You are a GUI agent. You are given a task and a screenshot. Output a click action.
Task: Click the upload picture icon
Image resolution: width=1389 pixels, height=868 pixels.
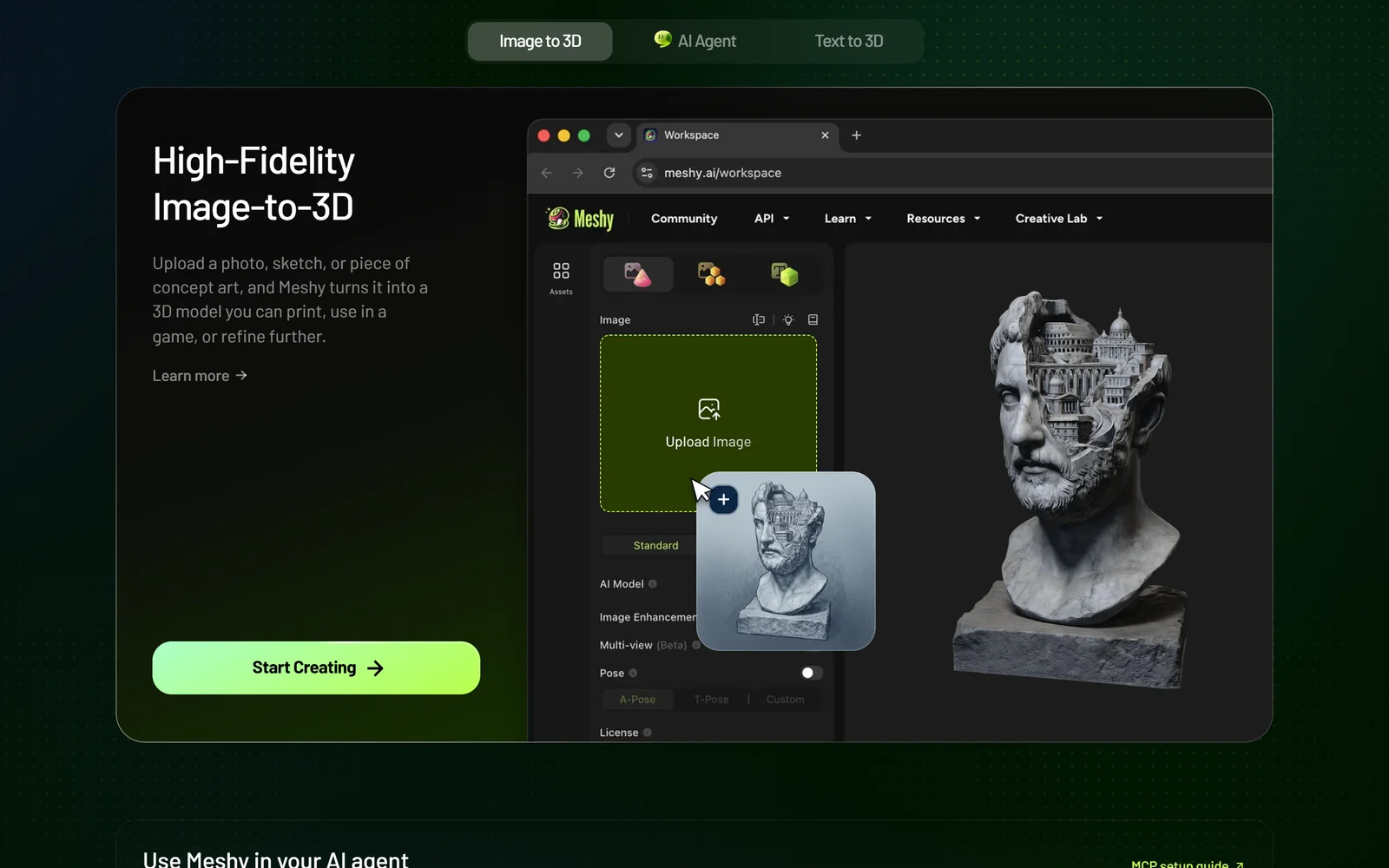708,409
